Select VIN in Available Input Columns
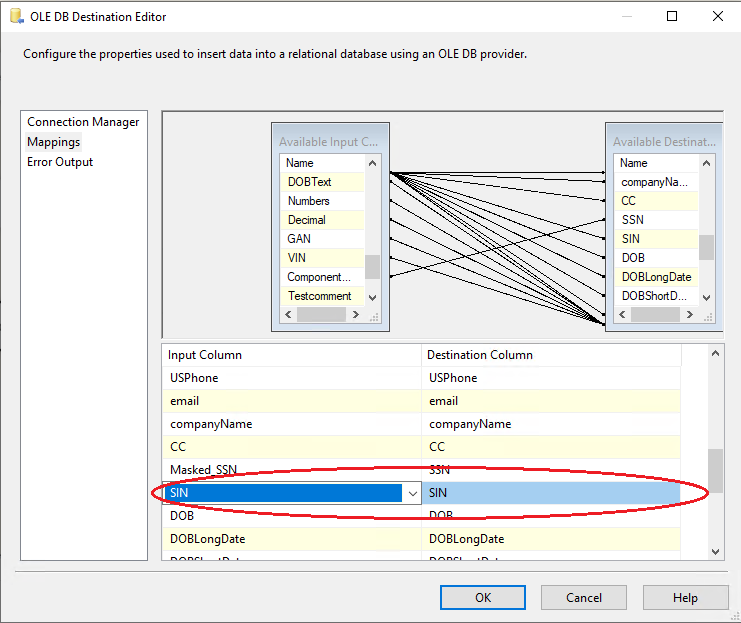The height and width of the screenshot is (623, 741). [x=297, y=258]
